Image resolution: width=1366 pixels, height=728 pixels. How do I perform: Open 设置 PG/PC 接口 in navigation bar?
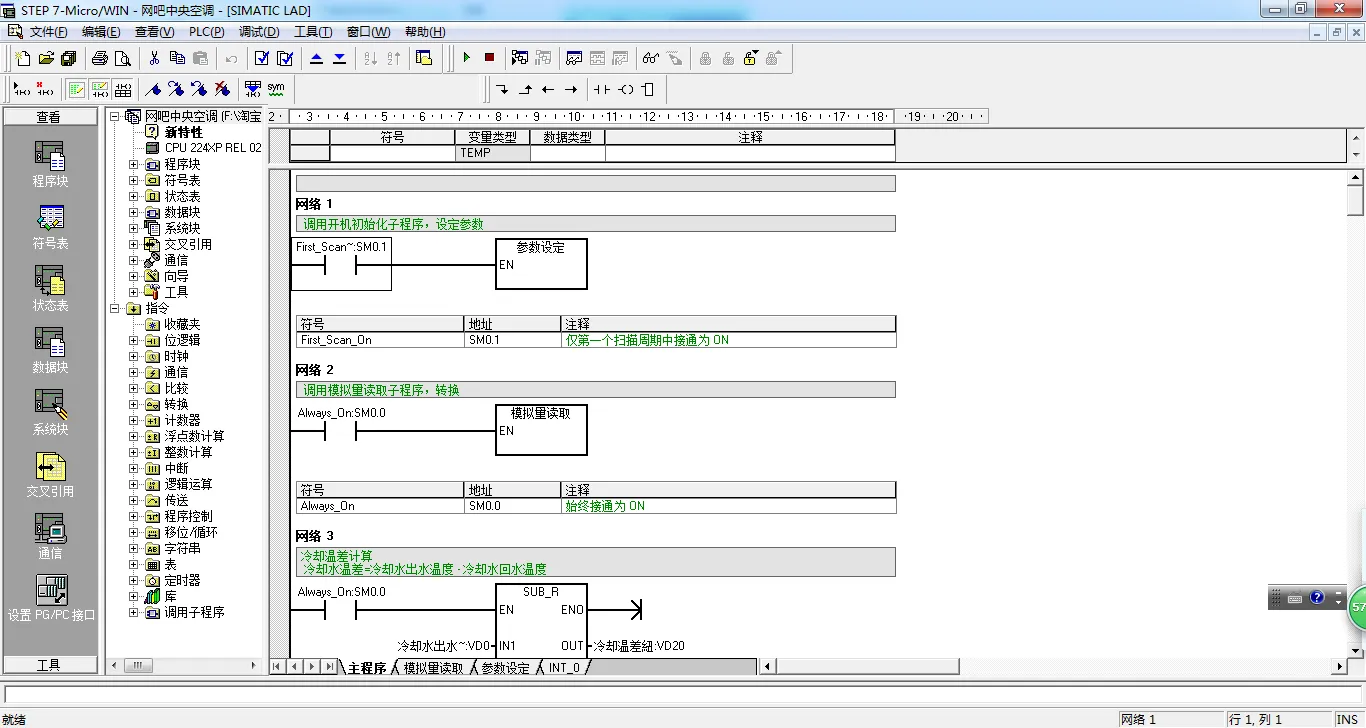pyautogui.click(x=50, y=598)
